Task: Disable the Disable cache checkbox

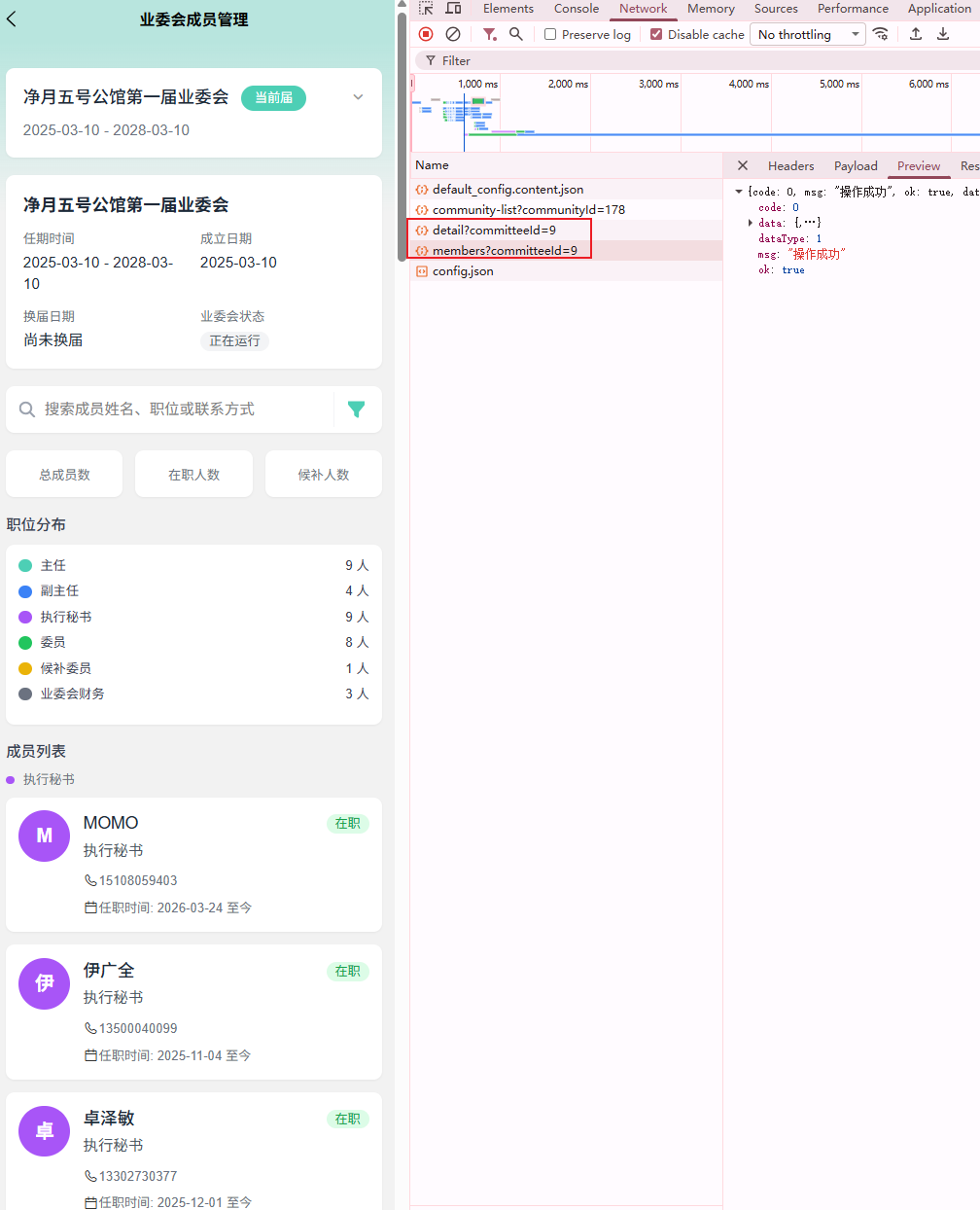Action: 655,34
